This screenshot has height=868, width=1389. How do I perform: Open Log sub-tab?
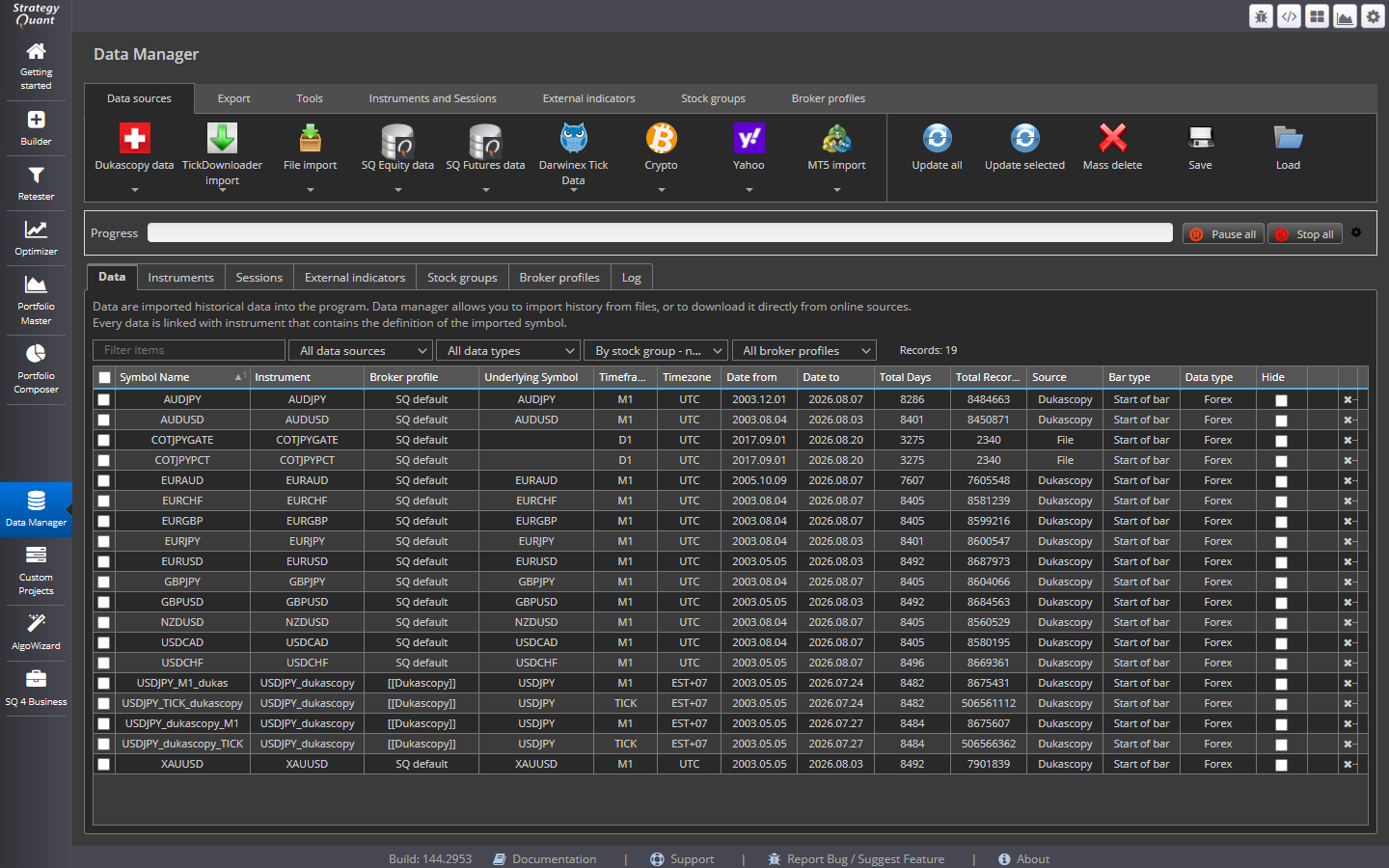631,278
